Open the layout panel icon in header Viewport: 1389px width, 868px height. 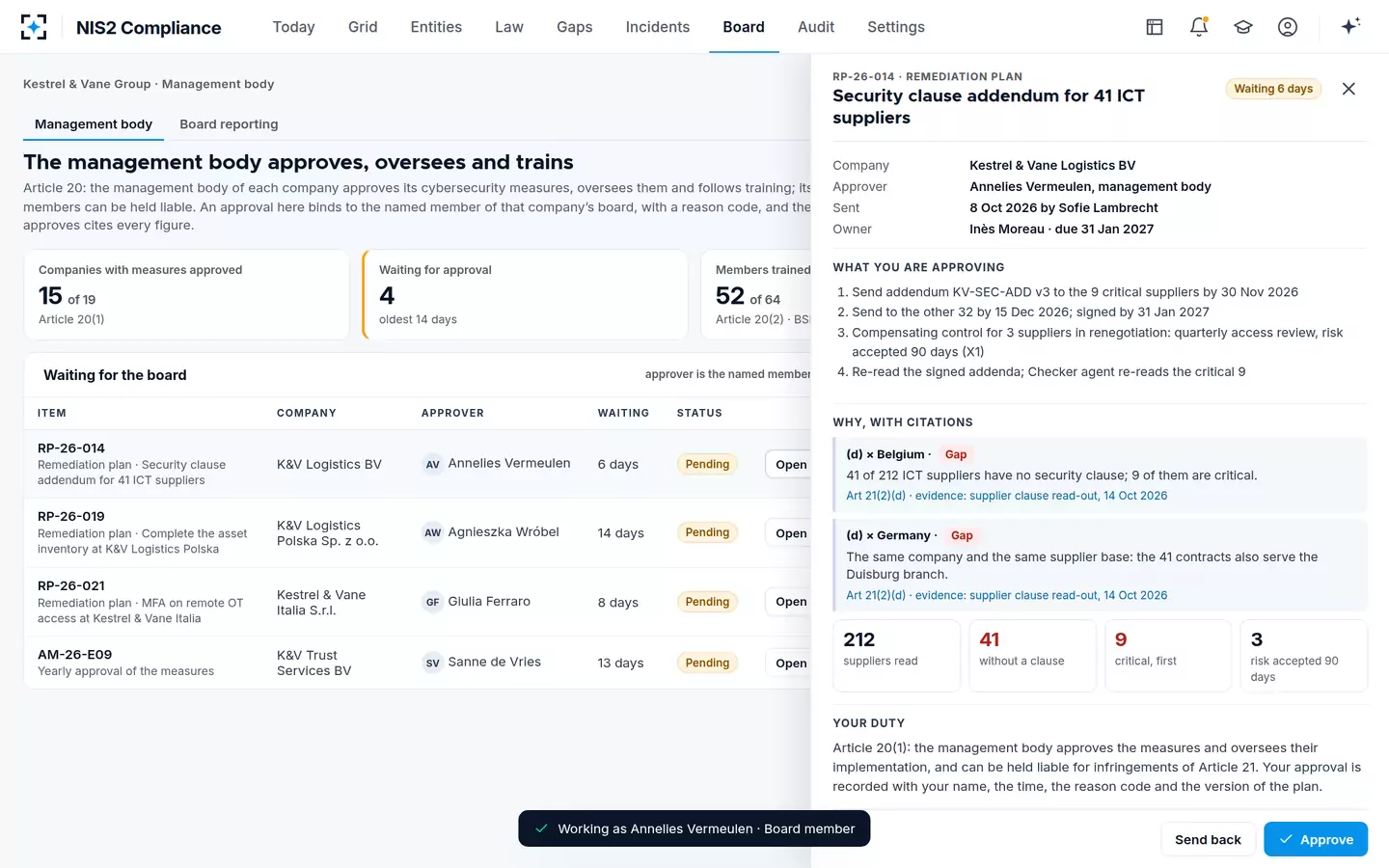[x=1155, y=27]
